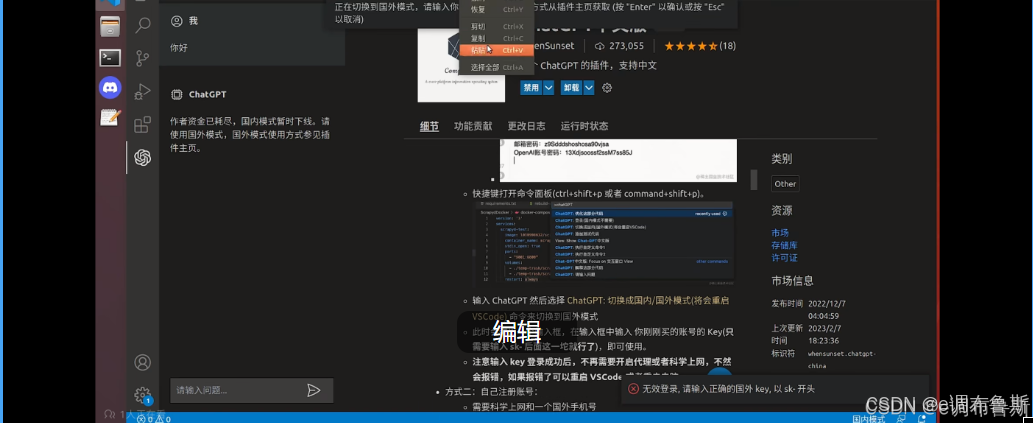Image resolution: width=1033 pixels, height=423 pixels.
Task: Click the error icon in the notification
Action: (x=633, y=389)
